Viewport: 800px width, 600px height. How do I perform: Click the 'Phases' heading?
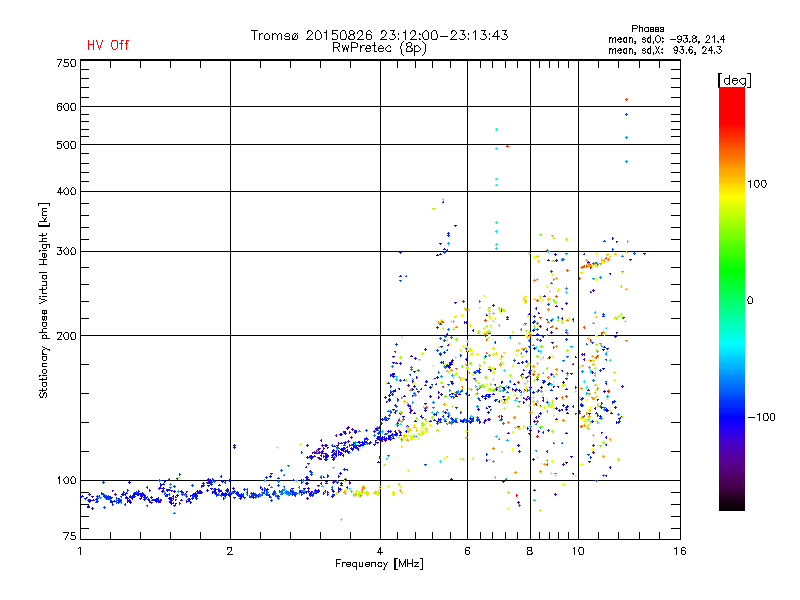(647, 29)
